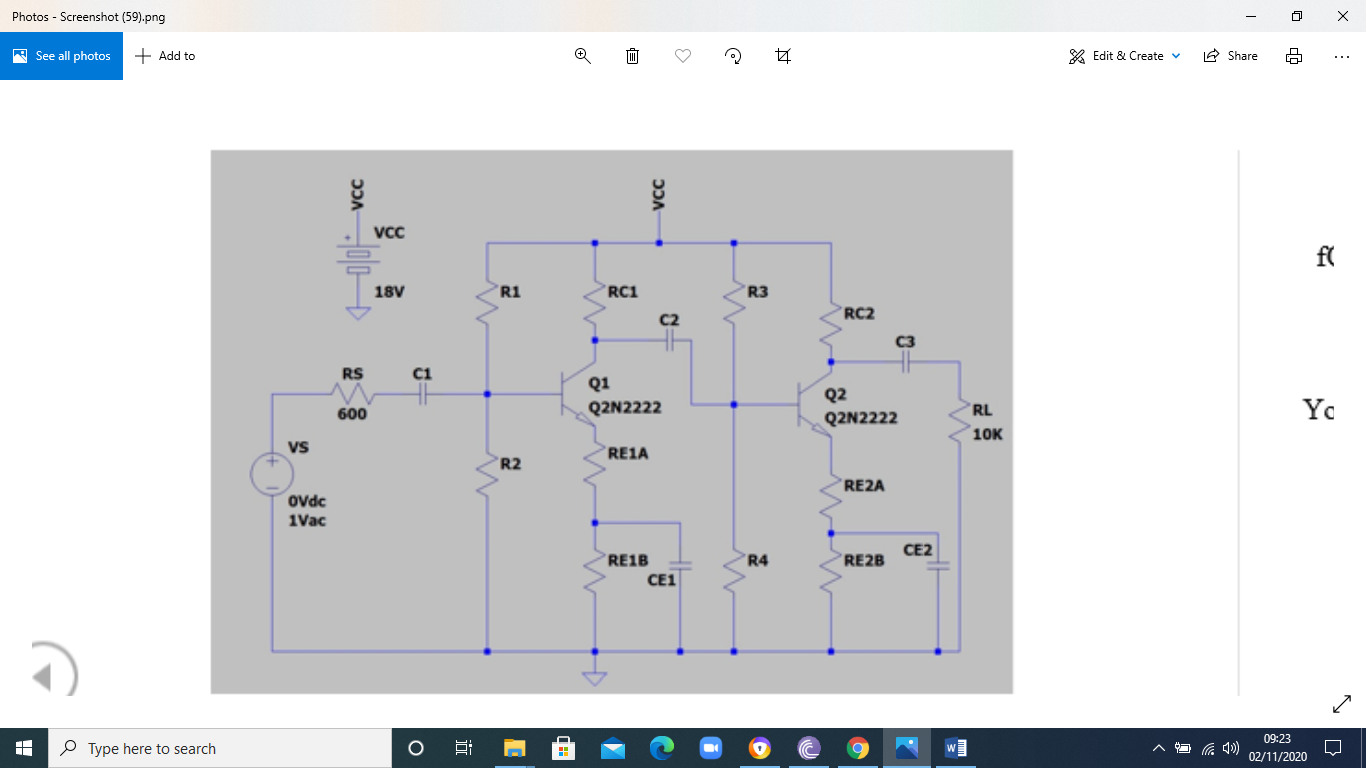Screen dimensions: 1366x768
Task: Crop the image with the crop tool
Action: click(782, 55)
